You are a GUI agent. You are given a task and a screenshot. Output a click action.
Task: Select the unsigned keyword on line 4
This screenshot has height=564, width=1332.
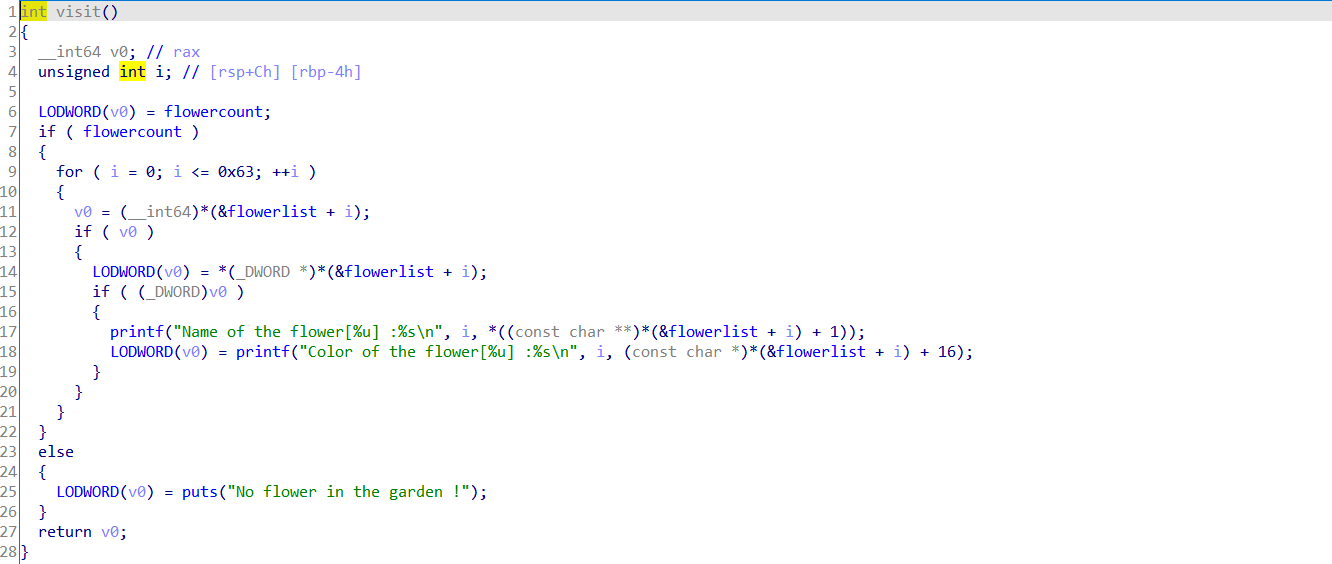[x=74, y=71]
